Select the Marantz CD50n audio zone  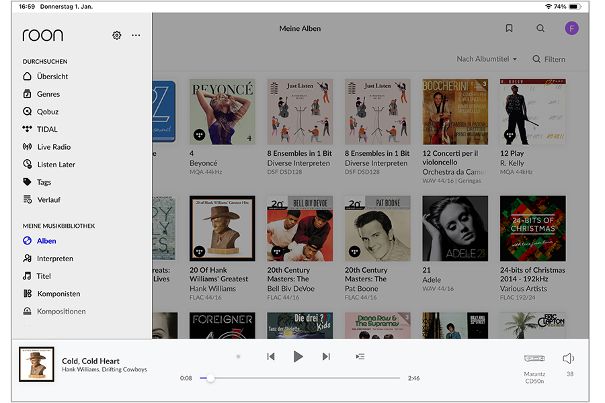point(534,364)
